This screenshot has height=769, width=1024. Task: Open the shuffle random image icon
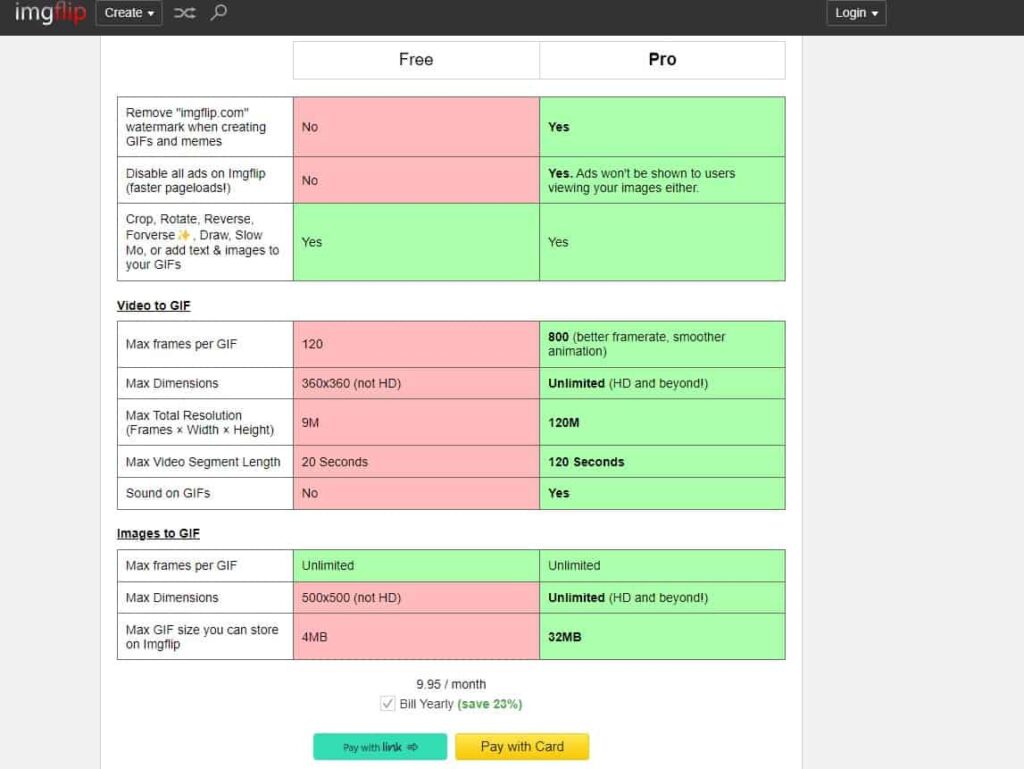tap(185, 12)
